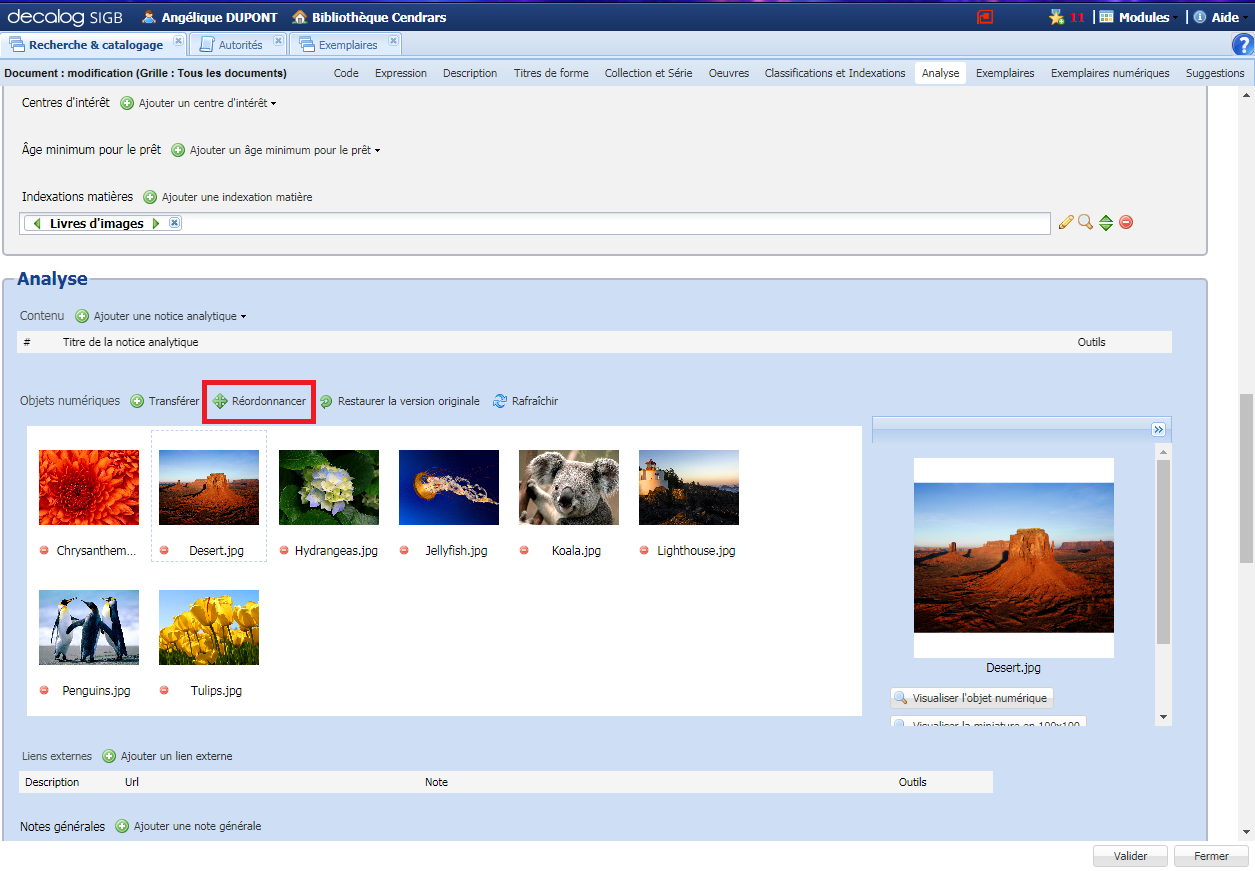
Task: Close the Autorités tab
Action: (x=279, y=41)
